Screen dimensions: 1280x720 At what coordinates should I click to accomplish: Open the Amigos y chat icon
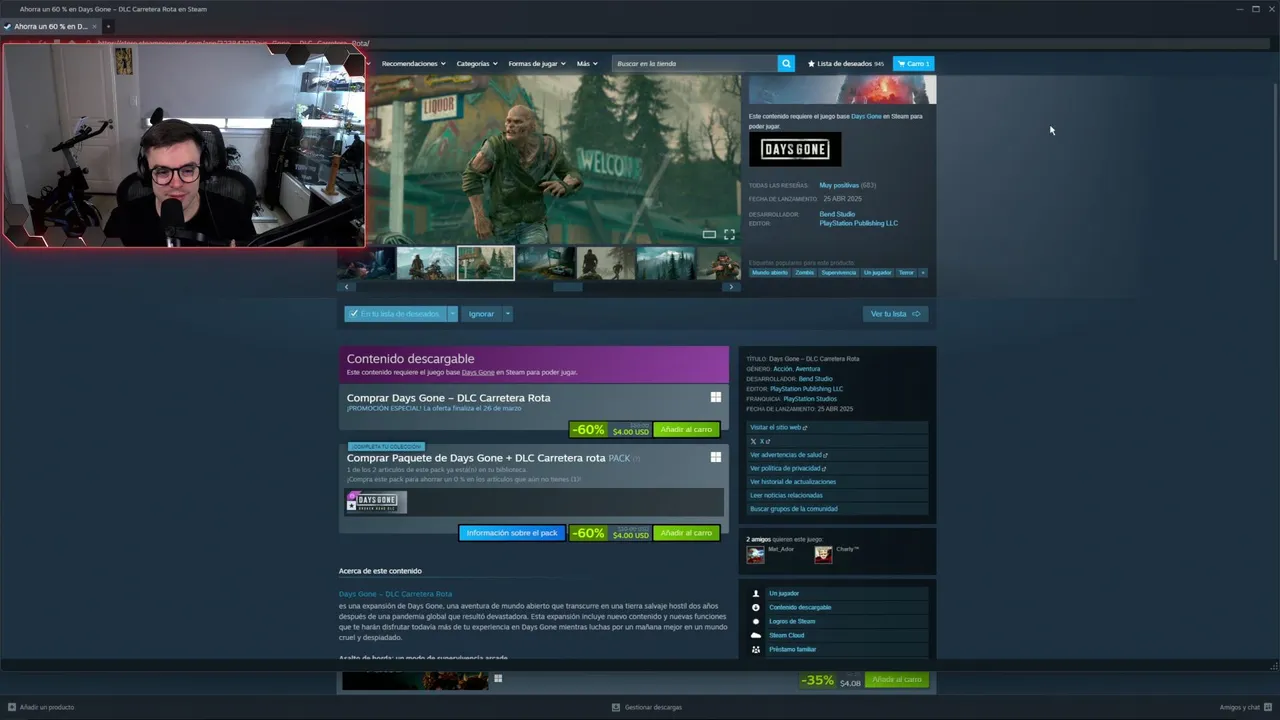1269,707
